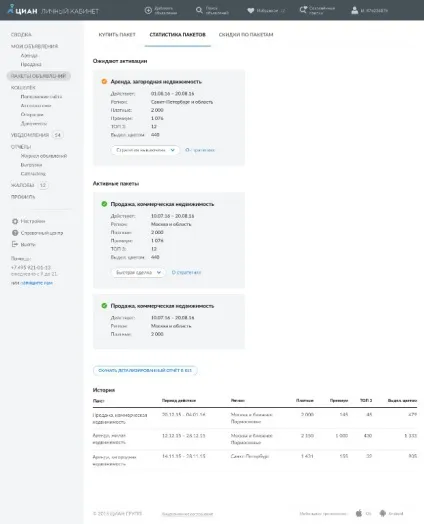
Task: Open strategy dropdown in Аренда, загородная package
Action: [x=145, y=150]
